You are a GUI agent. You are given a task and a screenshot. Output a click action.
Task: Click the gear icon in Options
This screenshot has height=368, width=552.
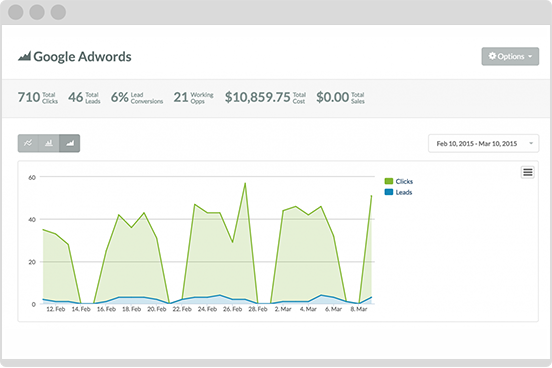(492, 56)
